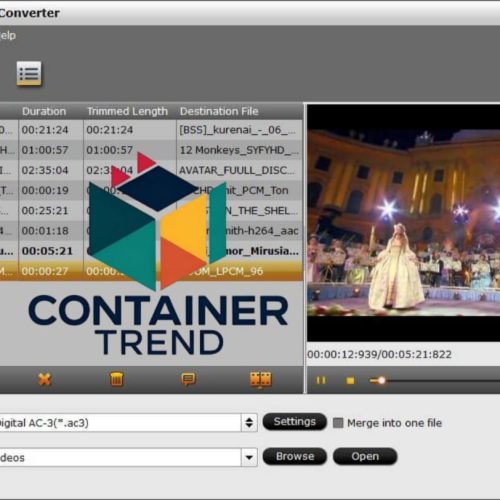
Task: Click the Destination File column header
Action: pyautogui.click(x=219, y=111)
